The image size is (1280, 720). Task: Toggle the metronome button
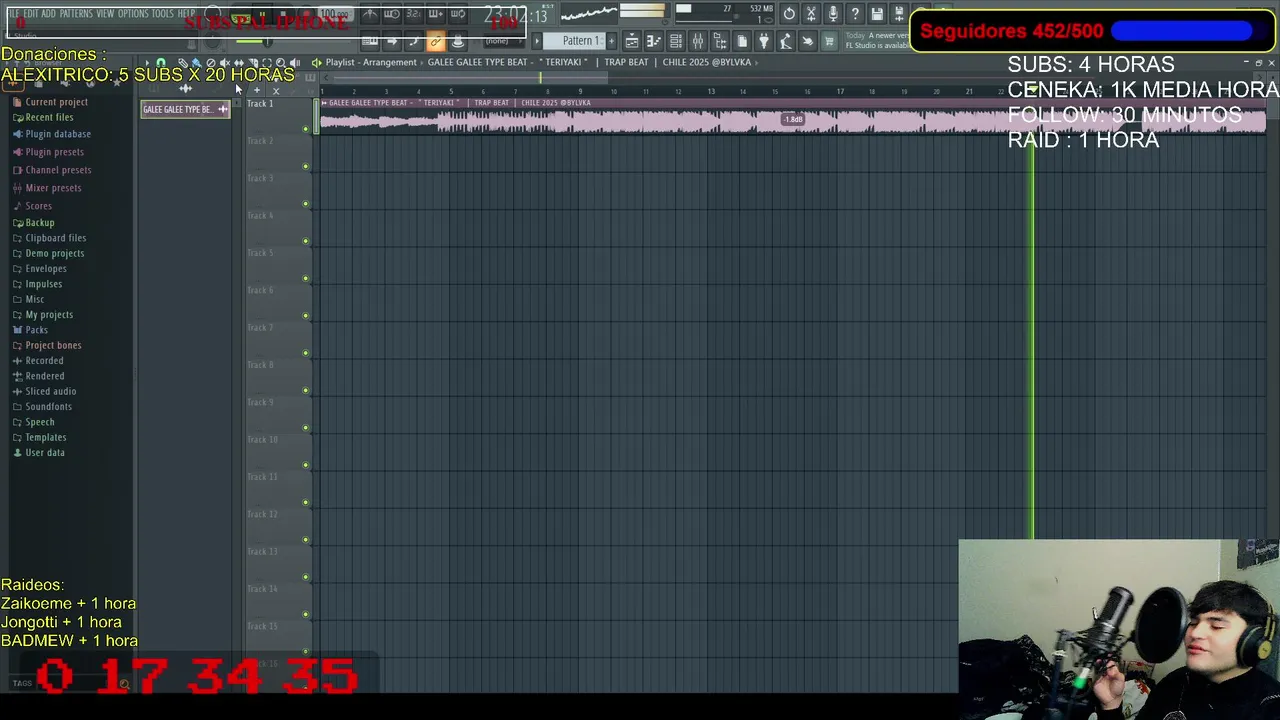371,14
